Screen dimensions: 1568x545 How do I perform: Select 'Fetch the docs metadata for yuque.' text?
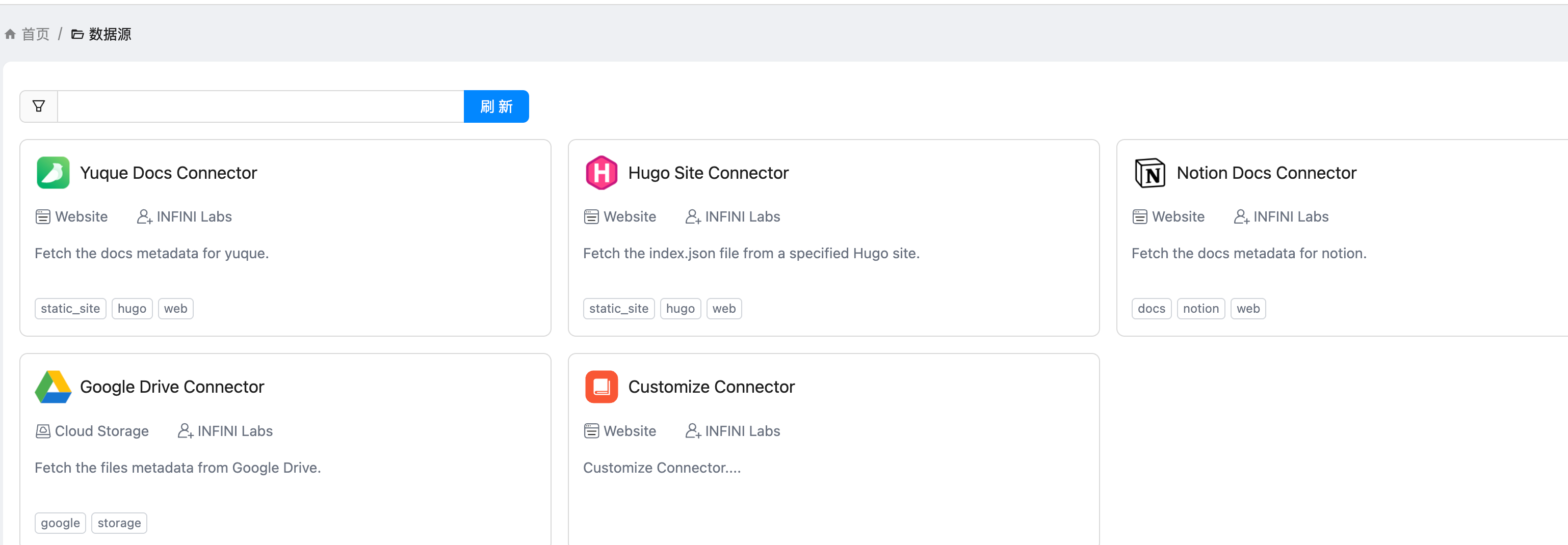[x=151, y=253]
